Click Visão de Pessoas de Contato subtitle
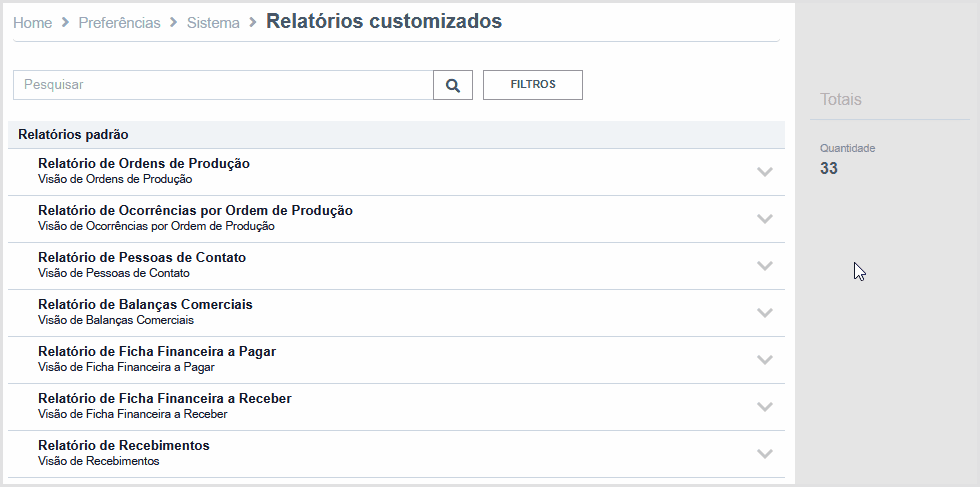The width and height of the screenshot is (980, 487). [114, 273]
